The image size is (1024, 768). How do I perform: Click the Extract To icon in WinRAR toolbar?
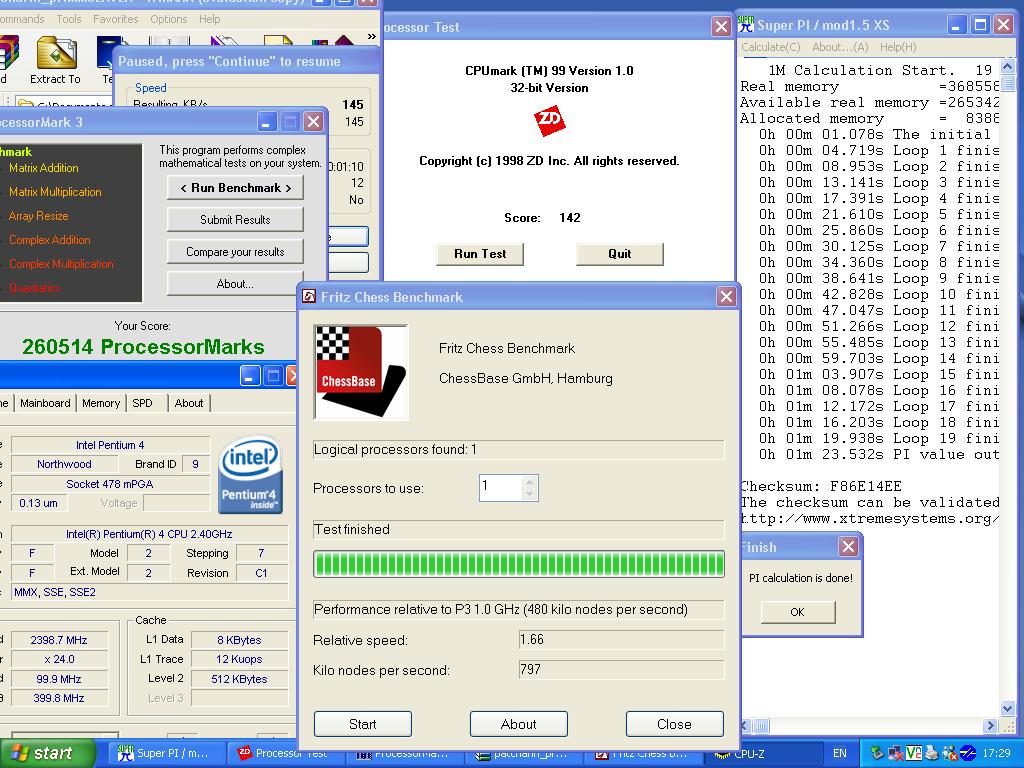pos(56,61)
